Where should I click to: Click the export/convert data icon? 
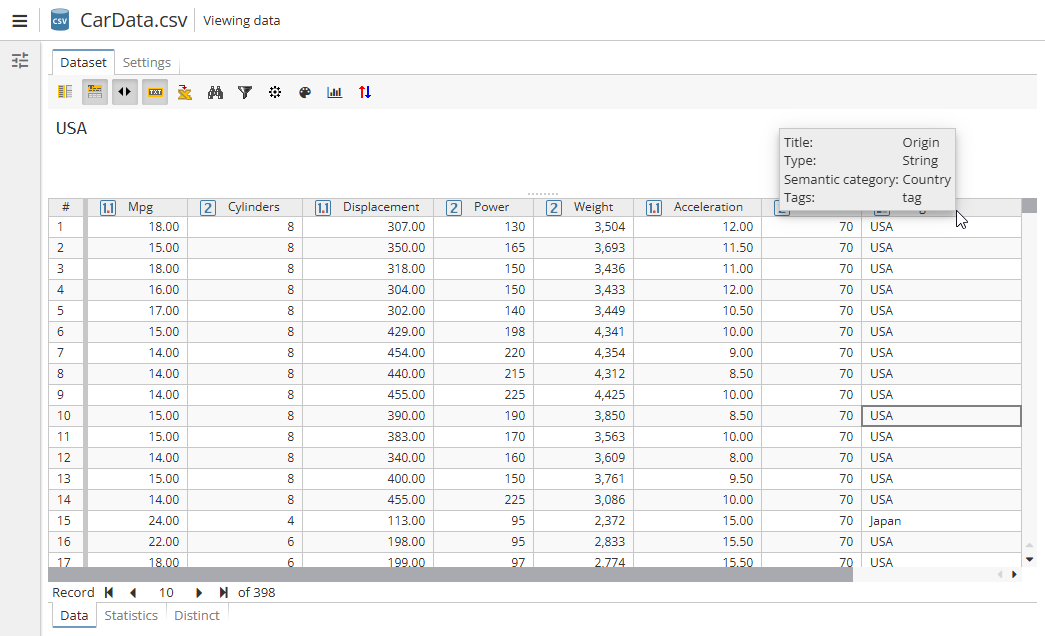(185, 92)
